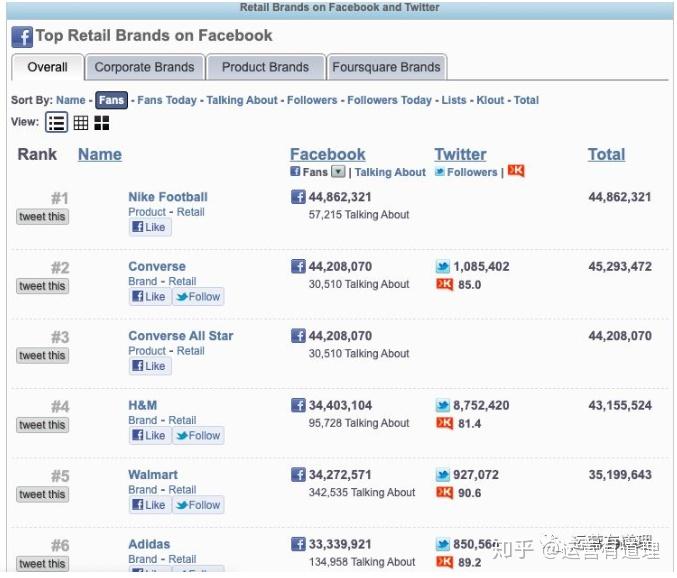Sort by Talking About in Sort By row

(242, 100)
